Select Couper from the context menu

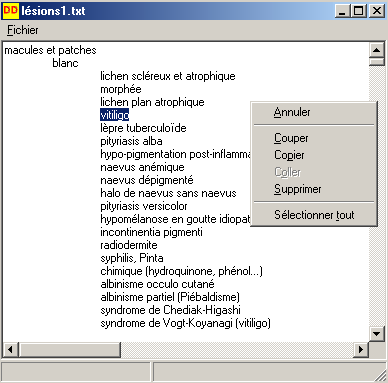click(291, 138)
